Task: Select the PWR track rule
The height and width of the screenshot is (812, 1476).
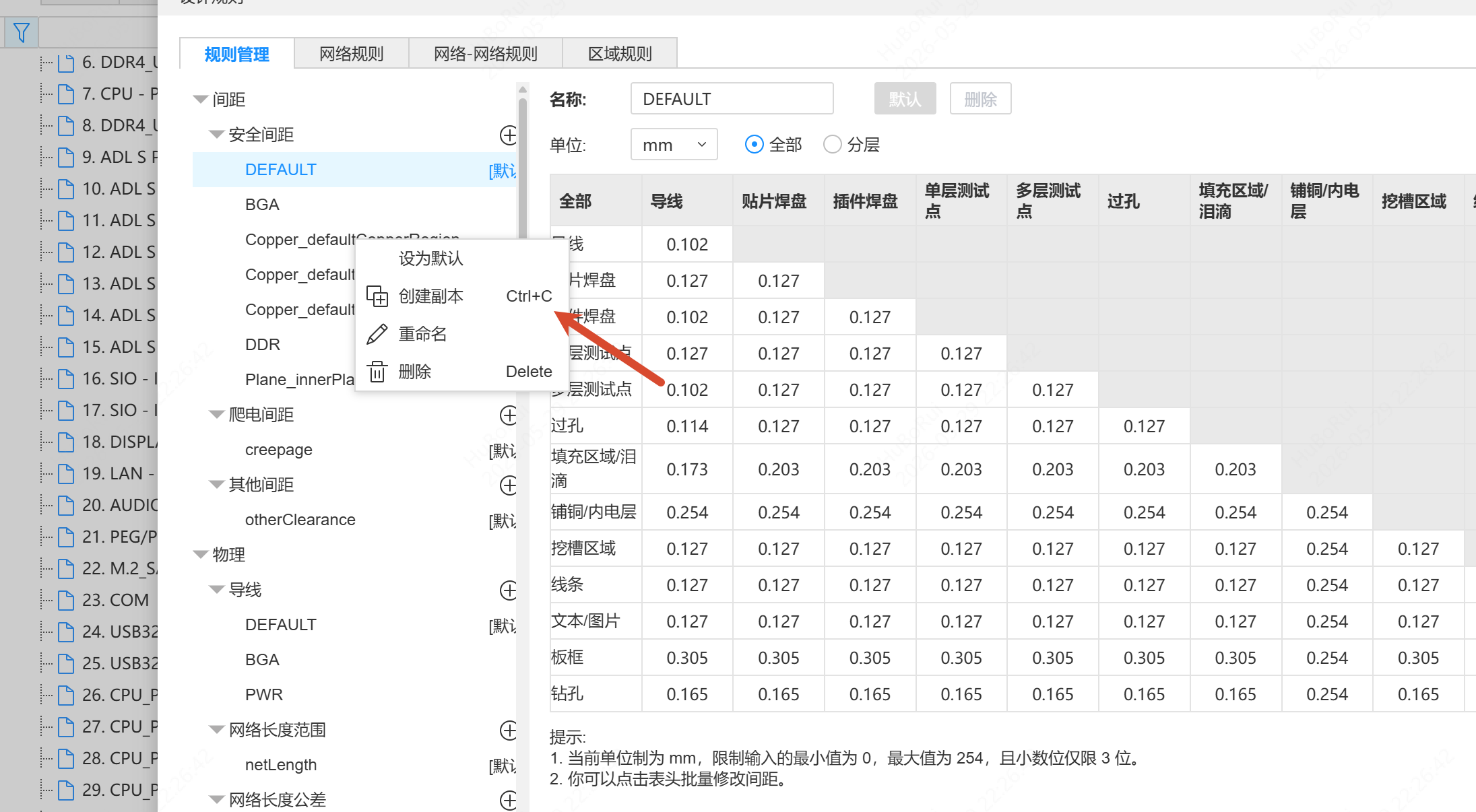Action: (356, 695)
